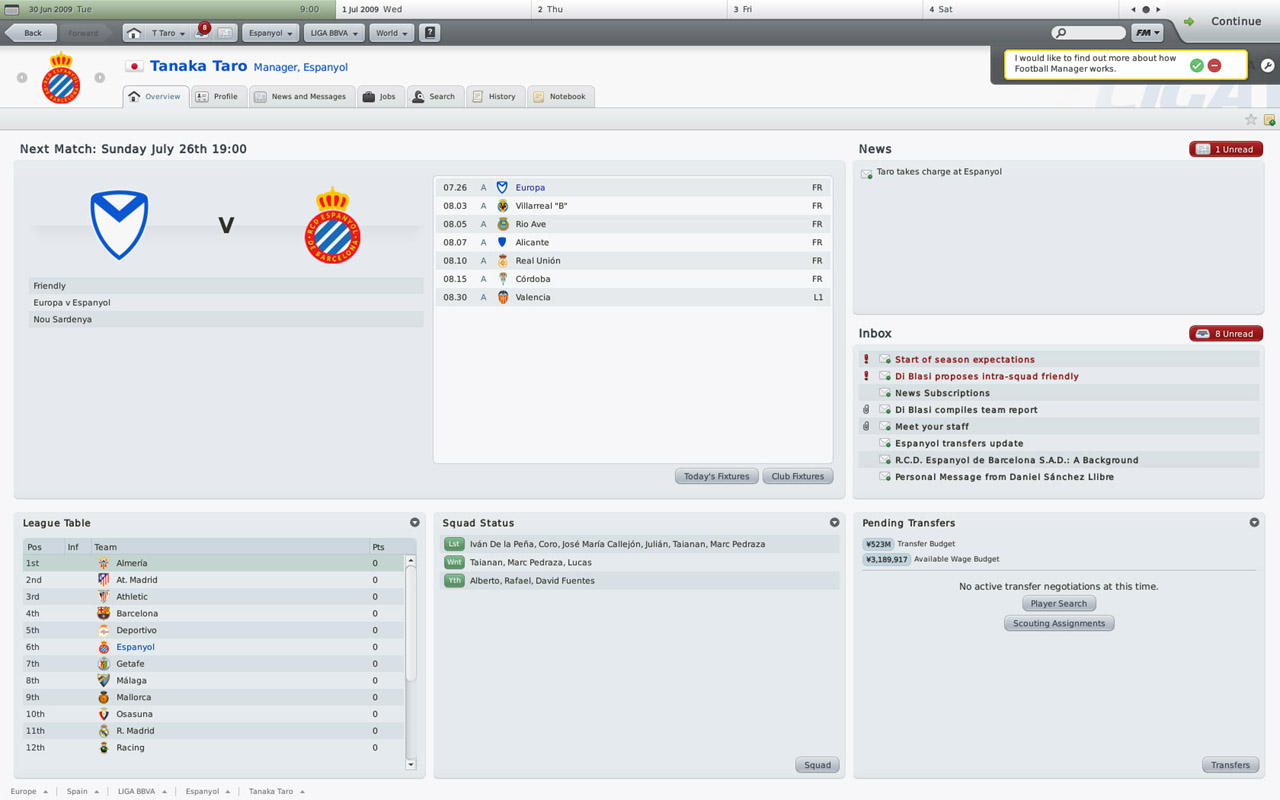Add a note using the notepad-plus icon
Viewport: 1280px width, 800px height.
click(1269, 120)
